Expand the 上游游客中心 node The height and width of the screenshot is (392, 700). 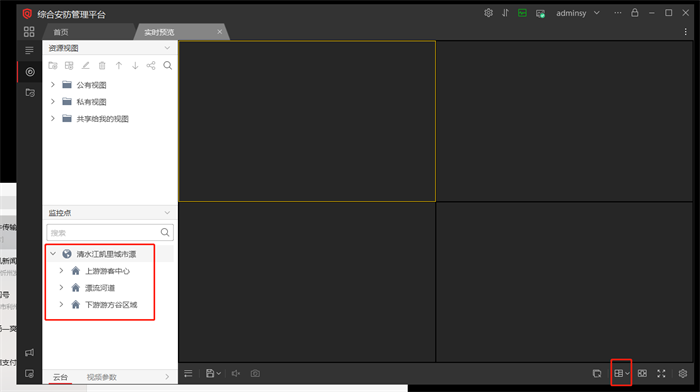[x=61, y=271]
